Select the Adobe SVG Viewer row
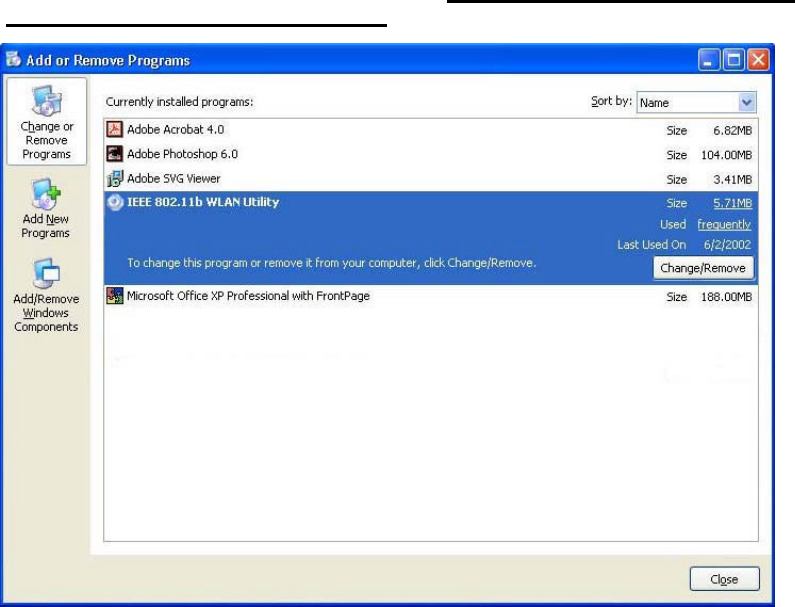Screen dimensions: 795x607 point(431,178)
